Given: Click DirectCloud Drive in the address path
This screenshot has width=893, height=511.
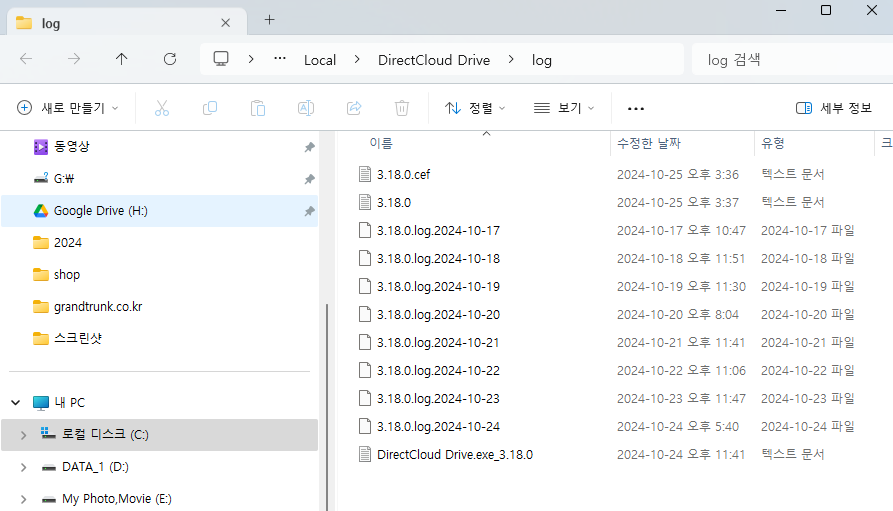Looking at the screenshot, I should [434, 60].
